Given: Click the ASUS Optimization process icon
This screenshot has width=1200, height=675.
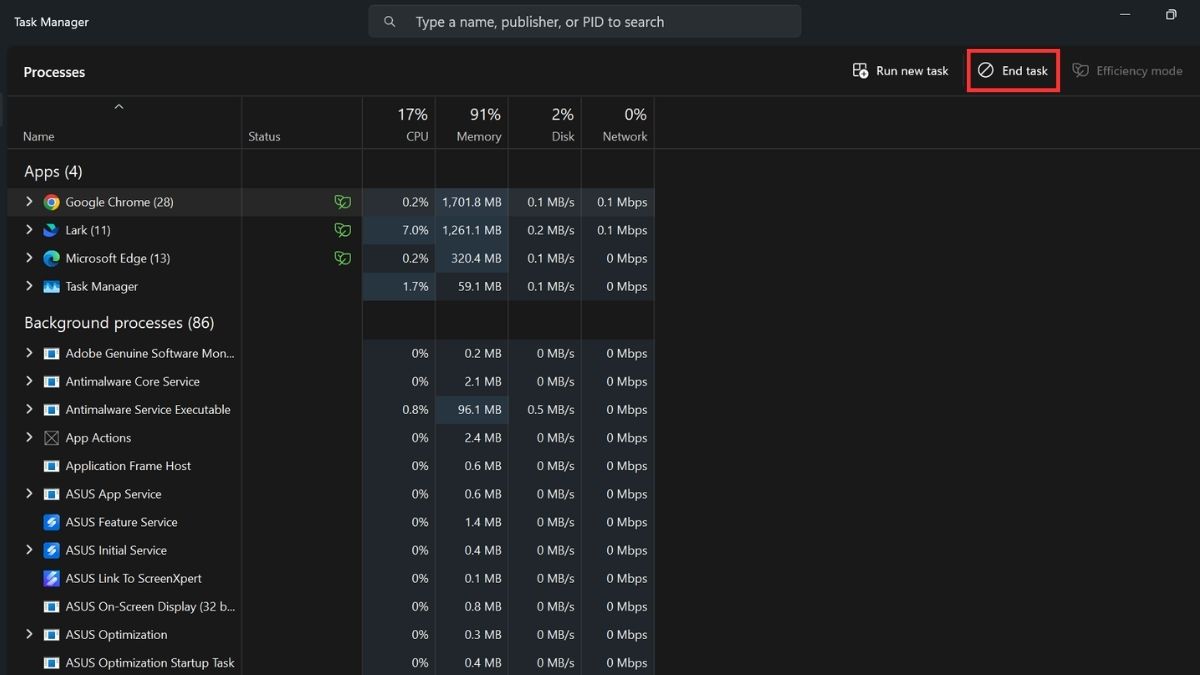Looking at the screenshot, I should [51, 634].
